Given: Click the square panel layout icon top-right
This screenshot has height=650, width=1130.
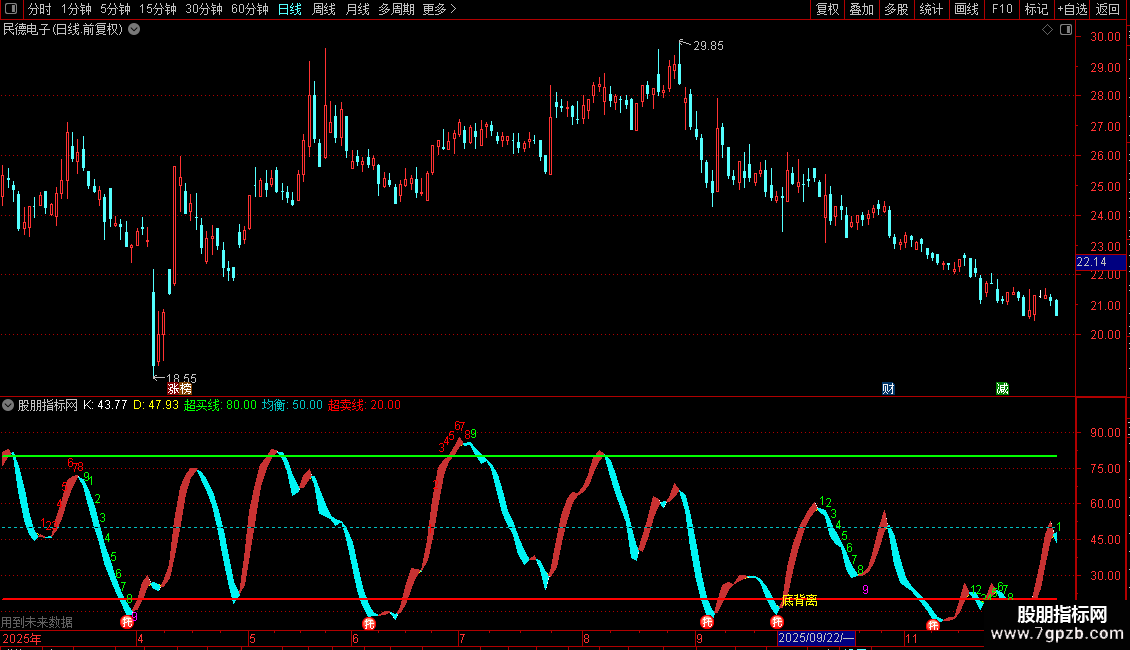Looking at the screenshot, I should (x=1065, y=30).
